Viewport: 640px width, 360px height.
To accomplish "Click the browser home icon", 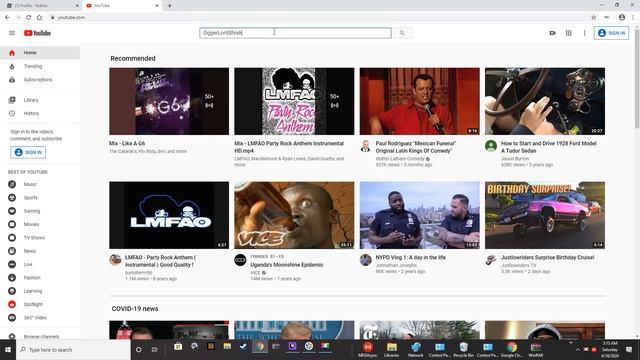I will pos(39,18).
